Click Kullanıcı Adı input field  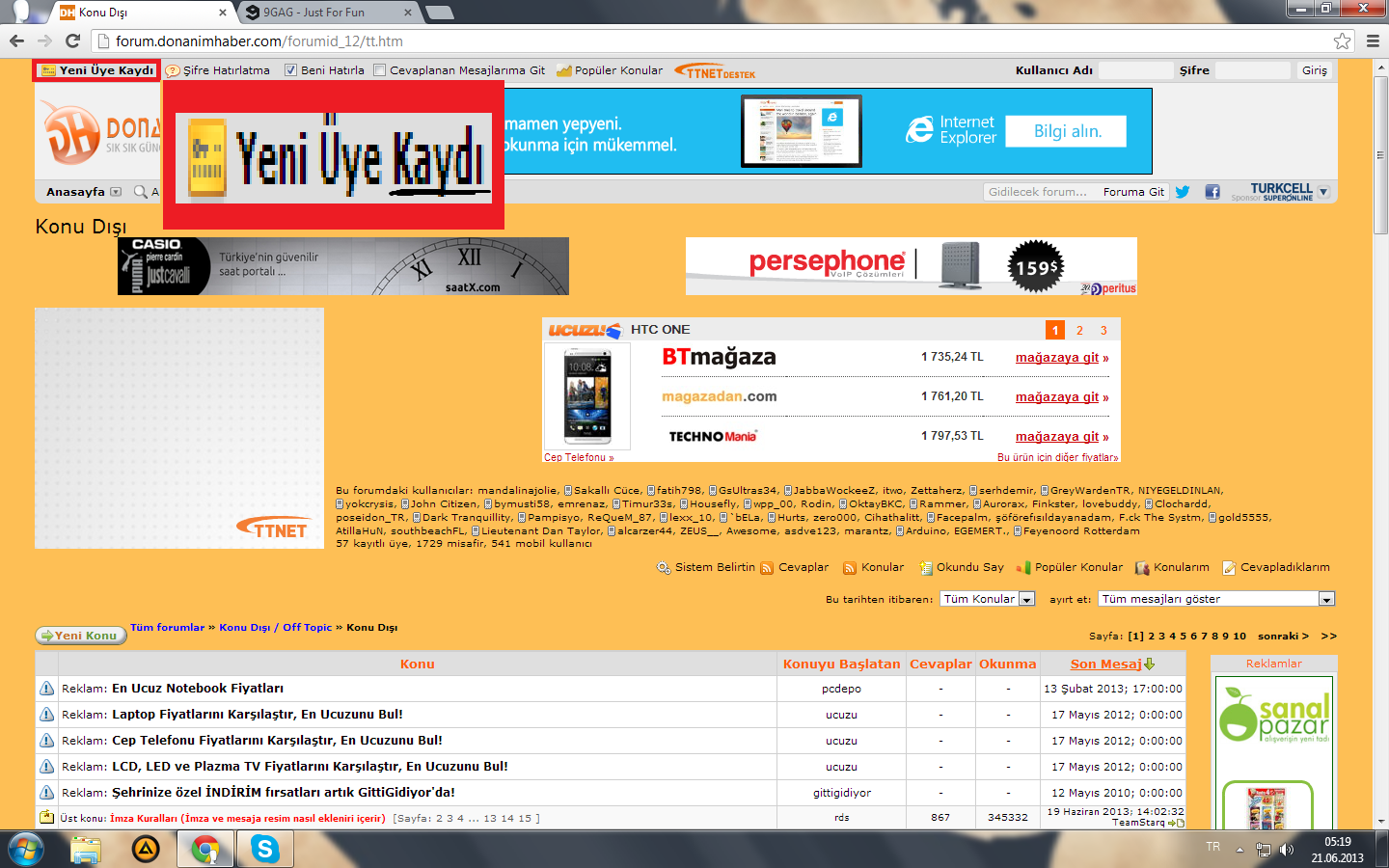tap(1135, 70)
